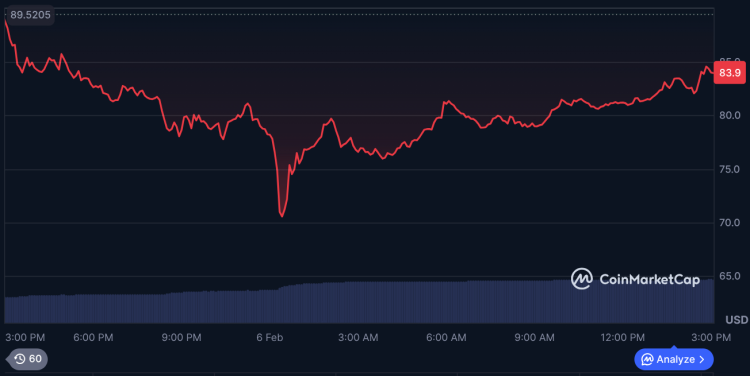Screen dimensions: 750x376
Task: Click the CoinMarketCap icon inside Analyze button
Action: pos(647,359)
